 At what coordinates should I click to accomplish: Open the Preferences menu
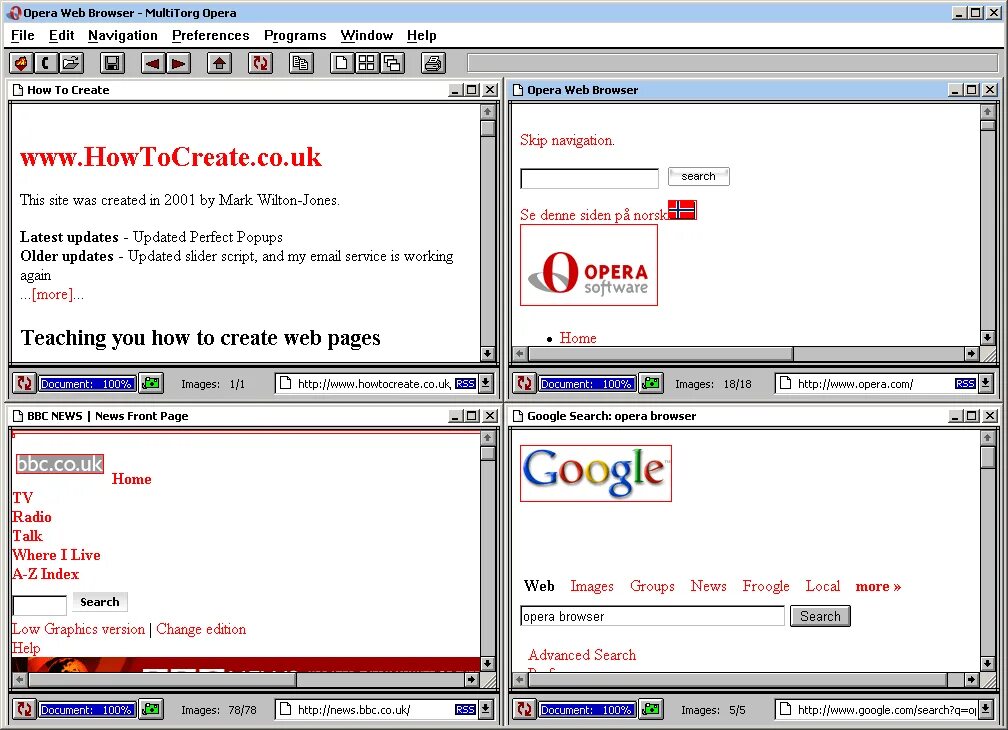point(210,35)
